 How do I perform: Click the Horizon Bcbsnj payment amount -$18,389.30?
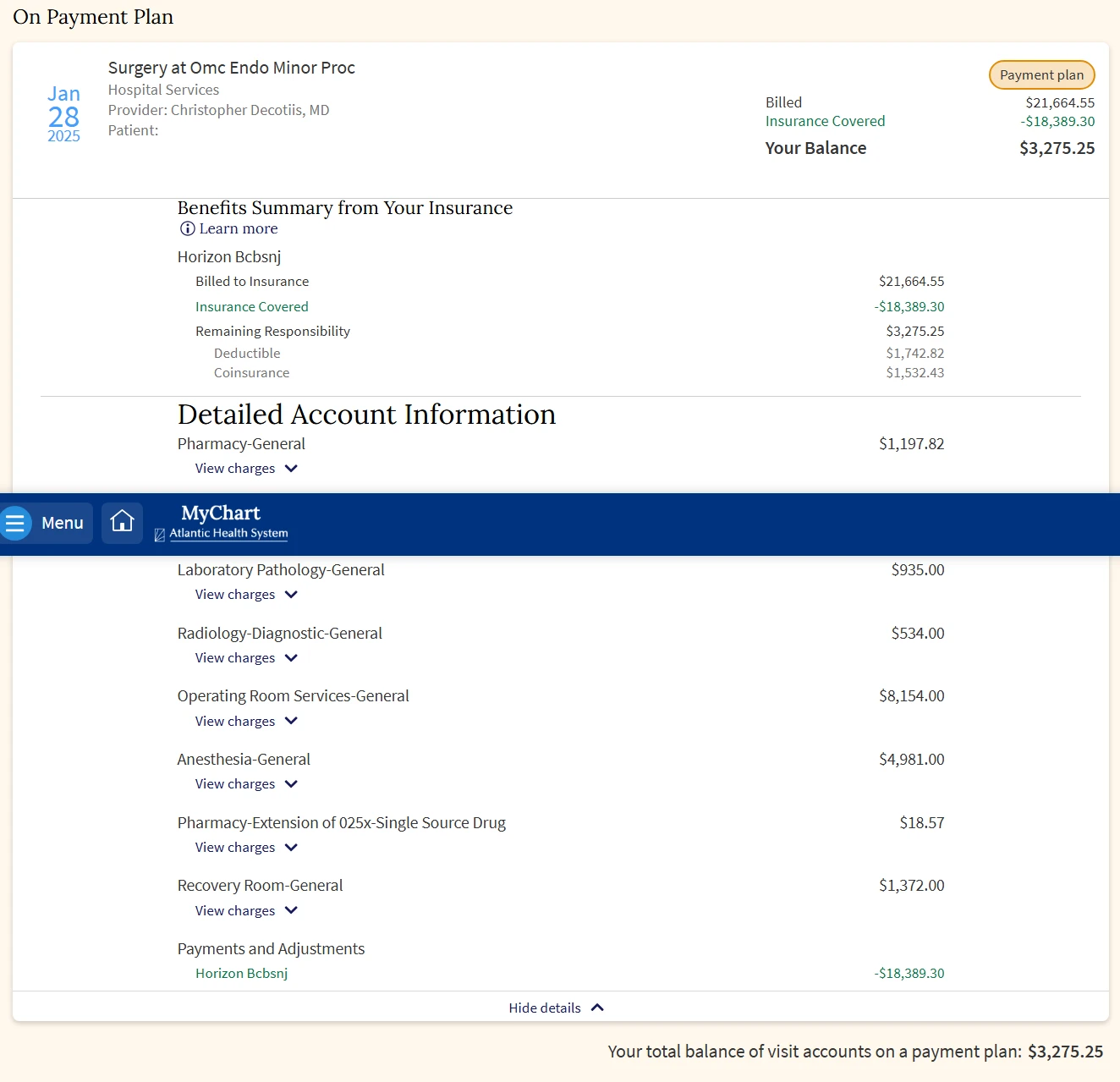[x=909, y=974]
